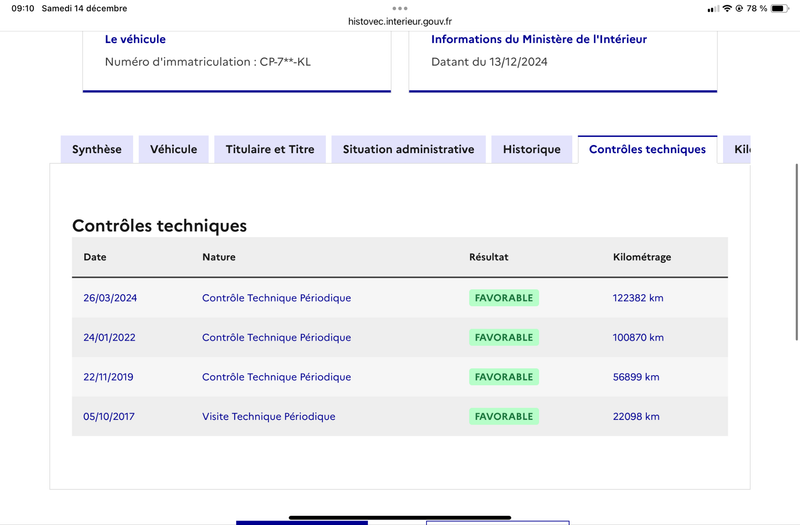Click the FAVORABLE badge for 24/01/2022
Image resolution: width=800 pixels, height=525 pixels.
pyautogui.click(x=504, y=337)
